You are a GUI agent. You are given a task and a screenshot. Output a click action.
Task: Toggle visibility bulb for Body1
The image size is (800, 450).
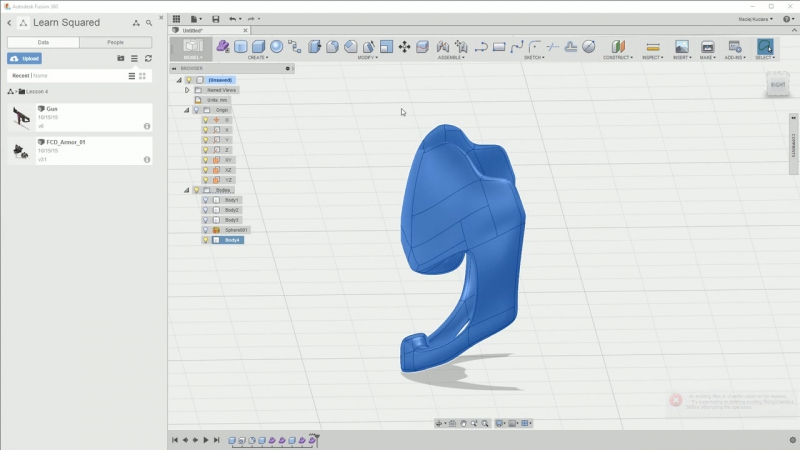coord(206,200)
